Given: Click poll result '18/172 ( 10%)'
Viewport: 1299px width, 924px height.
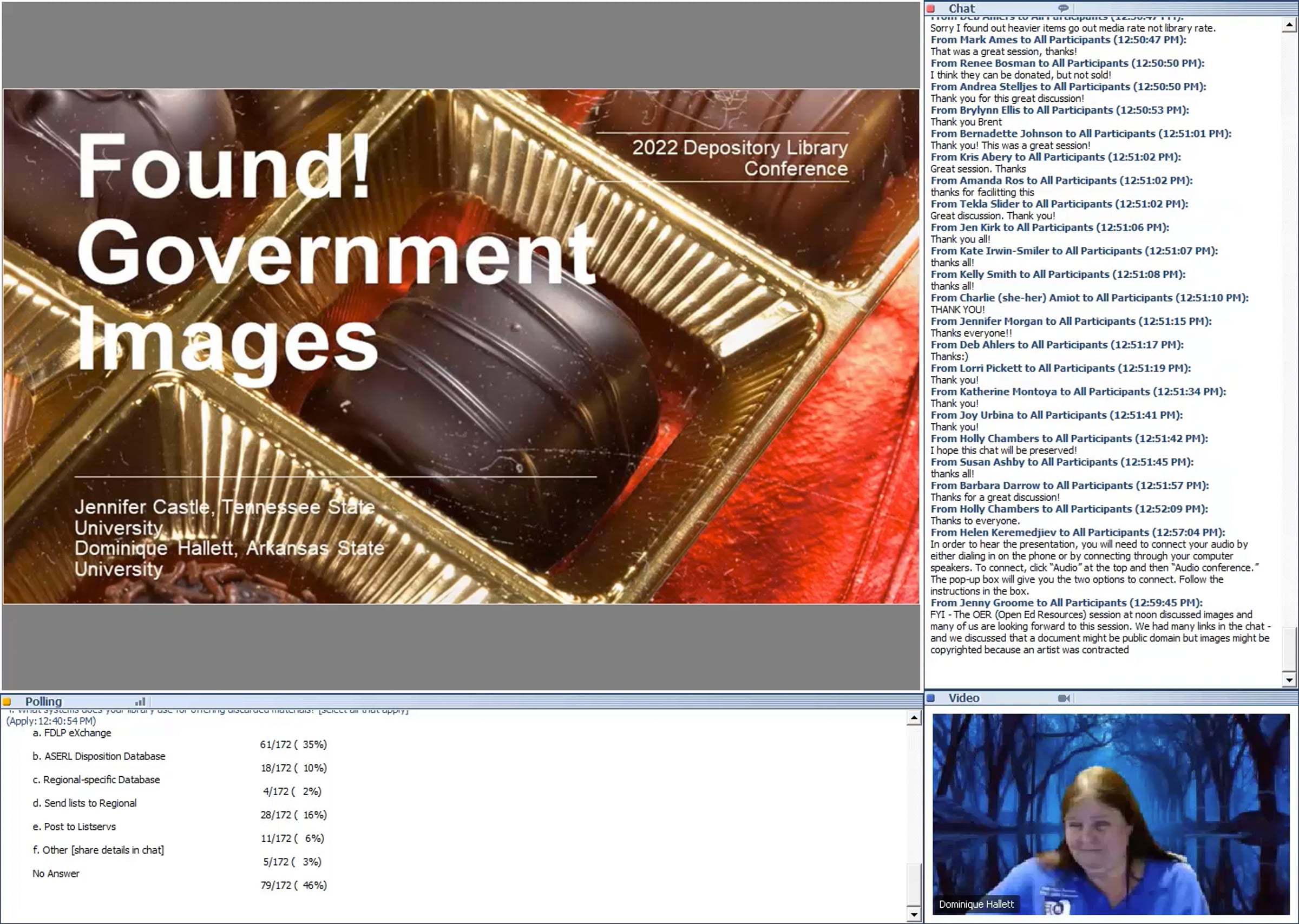Looking at the screenshot, I should click(x=293, y=768).
